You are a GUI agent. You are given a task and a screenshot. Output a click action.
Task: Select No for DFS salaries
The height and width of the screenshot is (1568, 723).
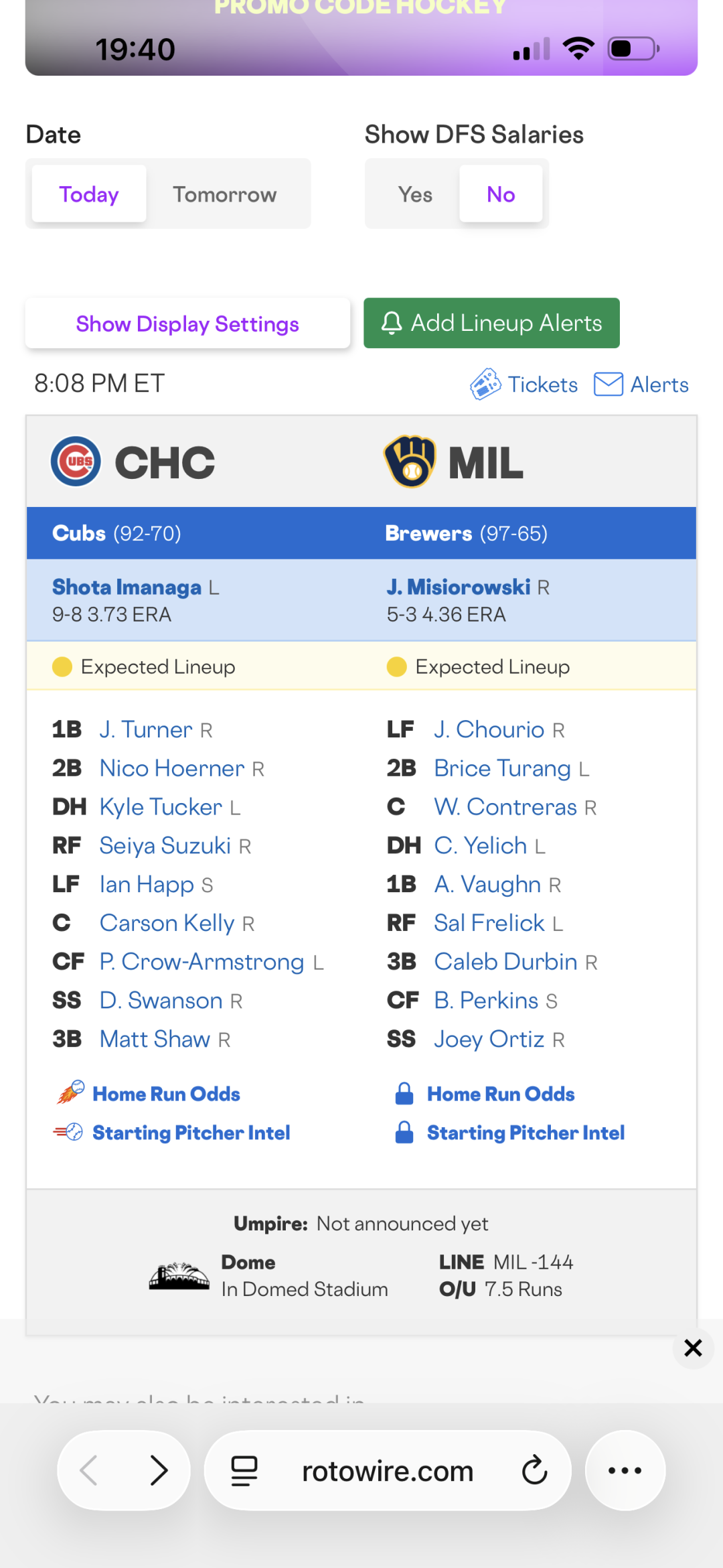click(501, 194)
